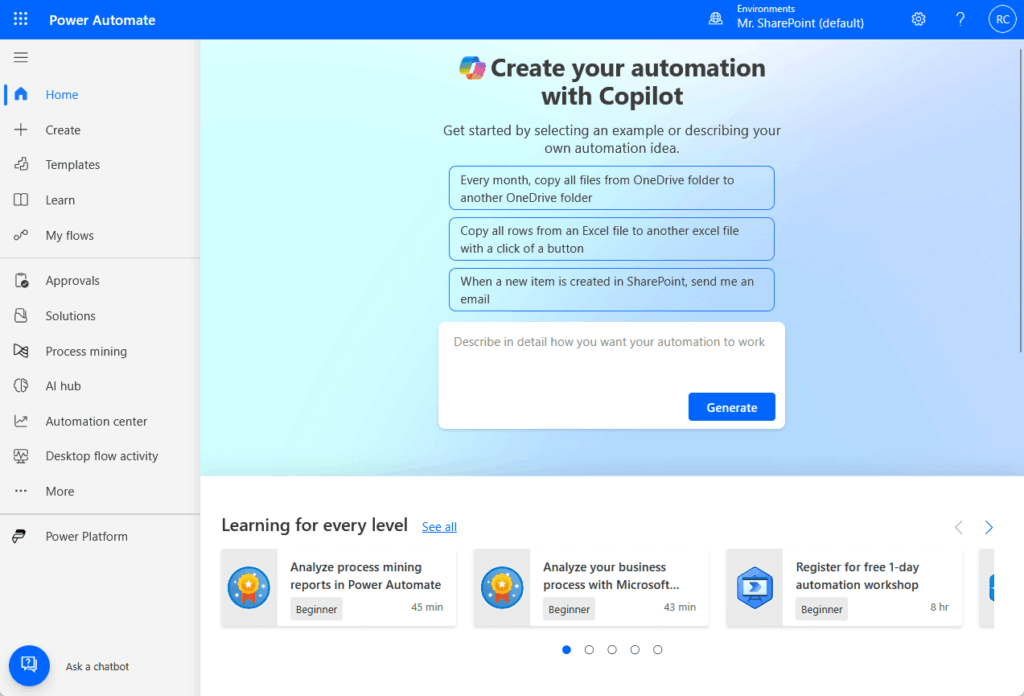
Task: Expand the More navigation item
Action: point(59,491)
